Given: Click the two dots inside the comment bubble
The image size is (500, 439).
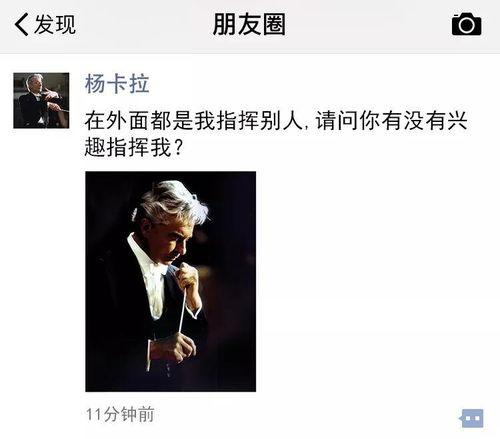Looking at the screenshot, I should (x=473, y=418).
